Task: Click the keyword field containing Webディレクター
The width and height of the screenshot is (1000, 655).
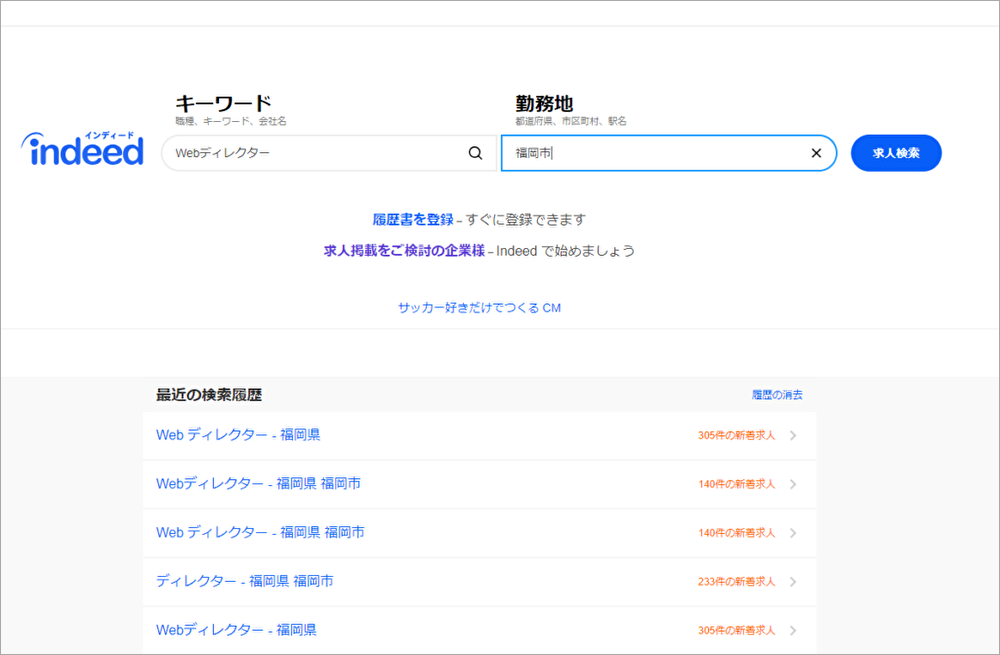Action: 328,153
